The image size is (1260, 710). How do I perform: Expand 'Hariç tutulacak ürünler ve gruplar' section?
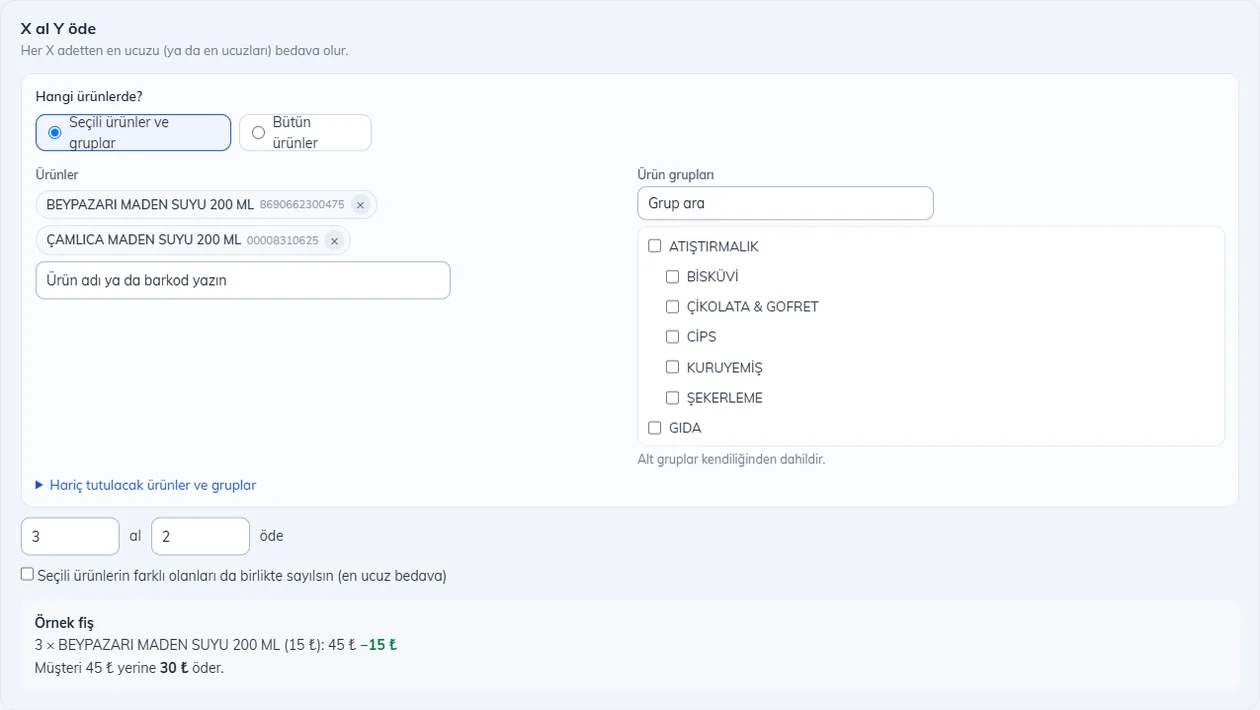pos(146,485)
